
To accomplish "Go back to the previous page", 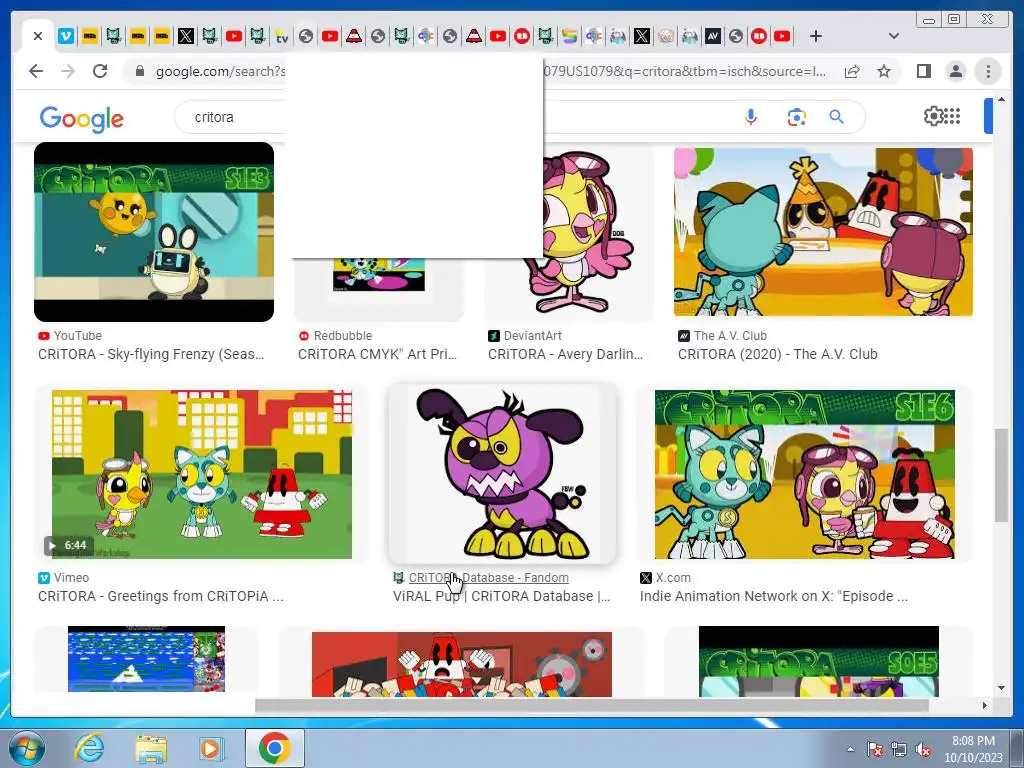I will click(x=36, y=71).
